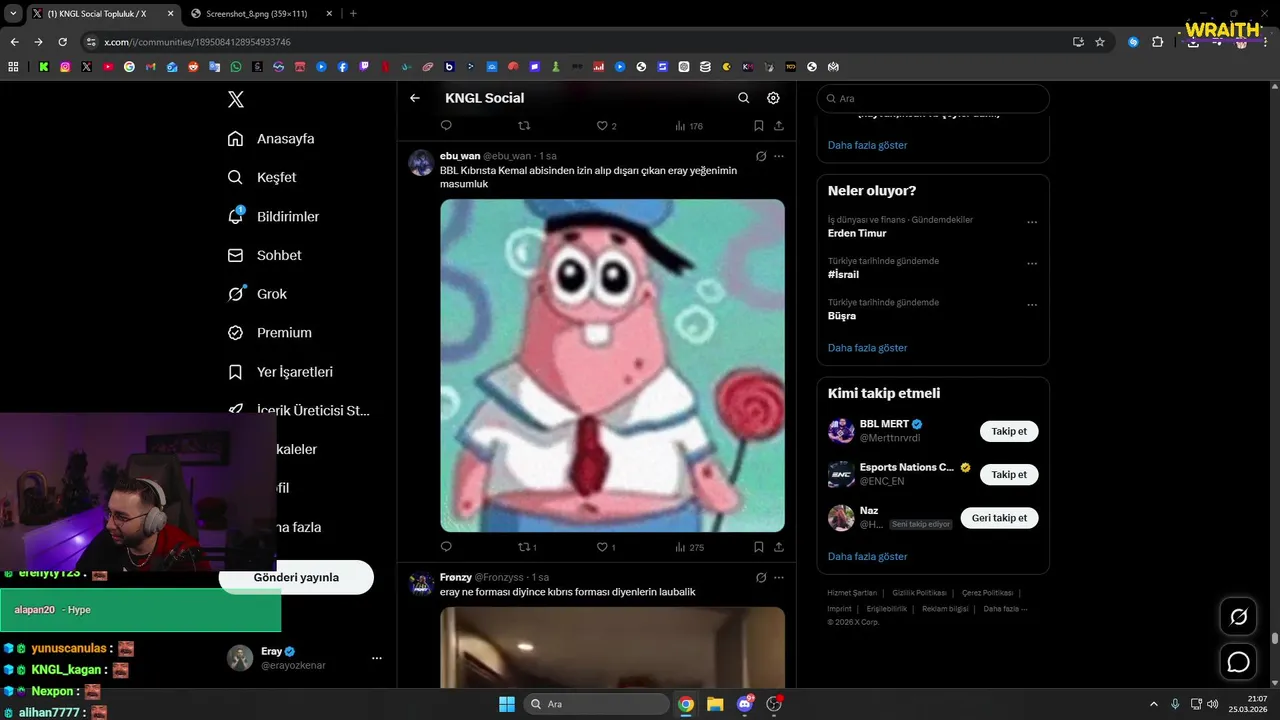The width and height of the screenshot is (1280, 720).
Task: Open Keşfet from the sidebar
Action: click(x=262, y=177)
